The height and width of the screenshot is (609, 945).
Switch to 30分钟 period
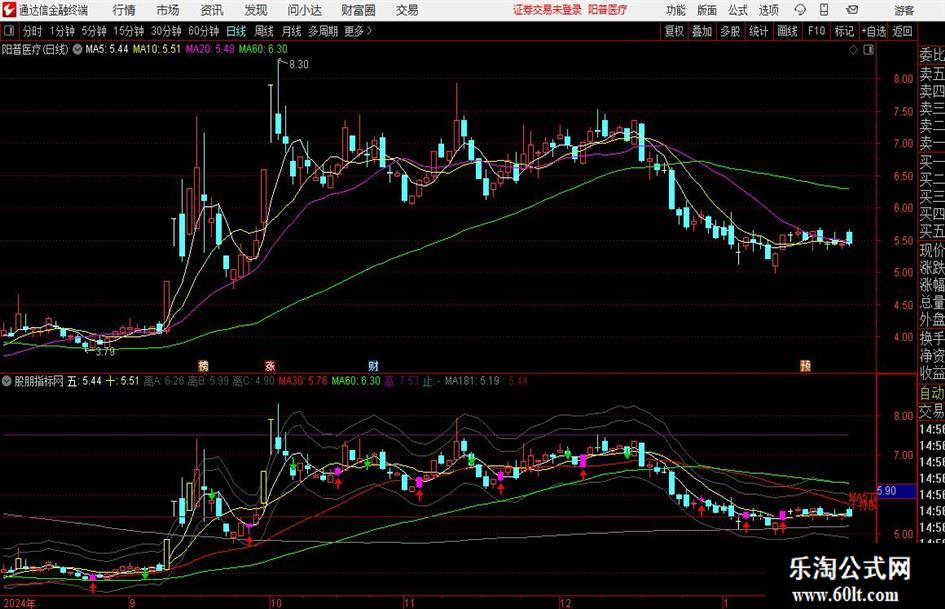point(166,31)
